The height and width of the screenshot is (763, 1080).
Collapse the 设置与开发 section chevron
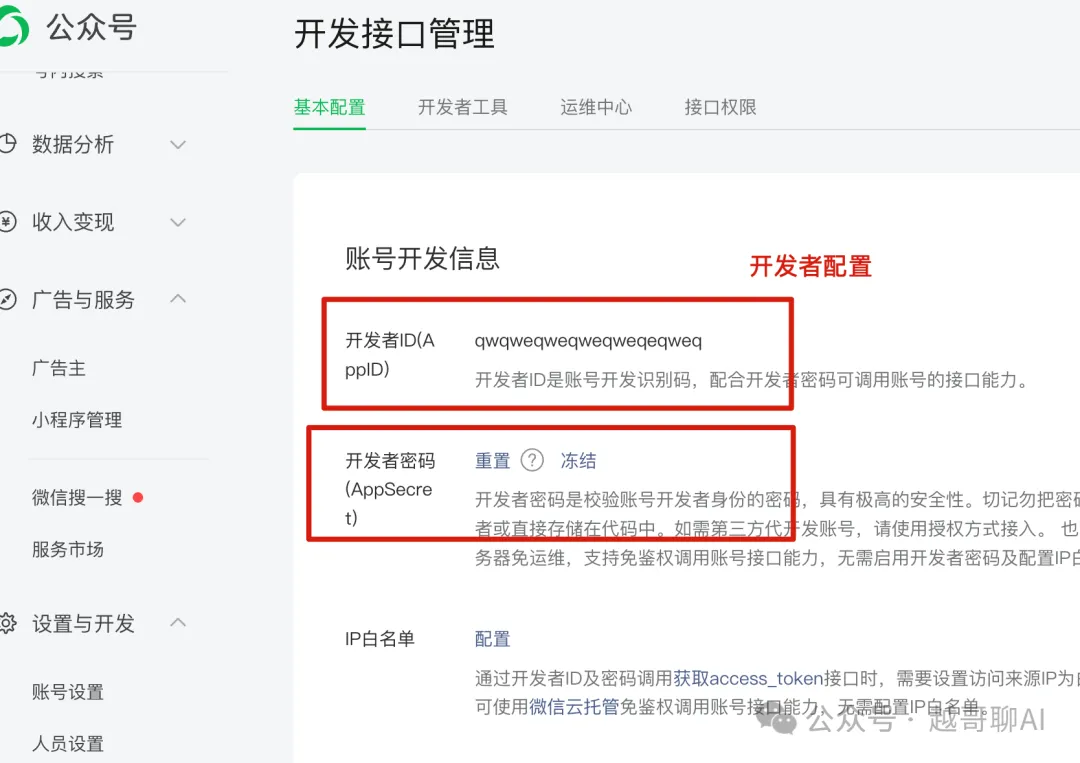coord(178,623)
